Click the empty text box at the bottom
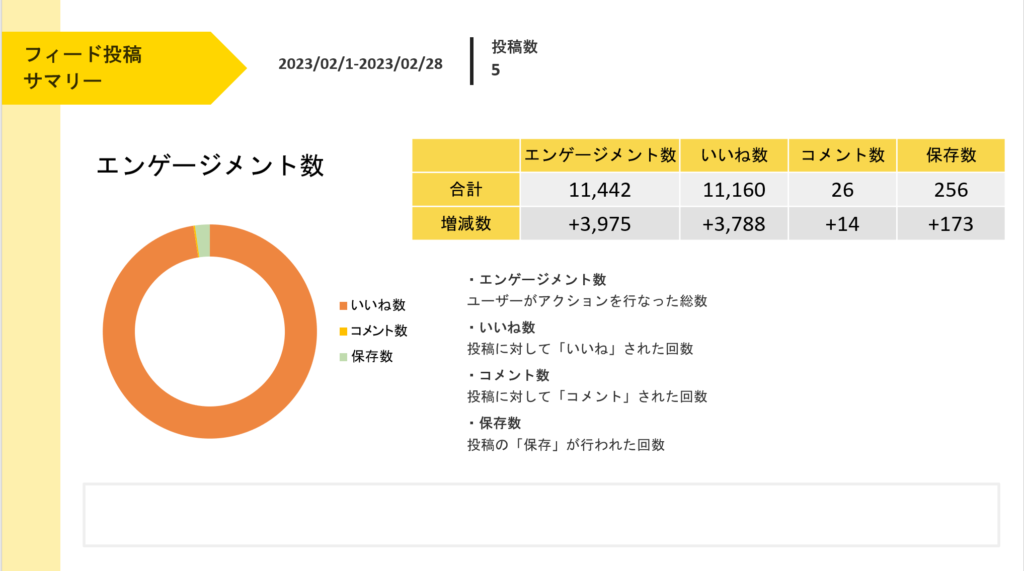 541,515
